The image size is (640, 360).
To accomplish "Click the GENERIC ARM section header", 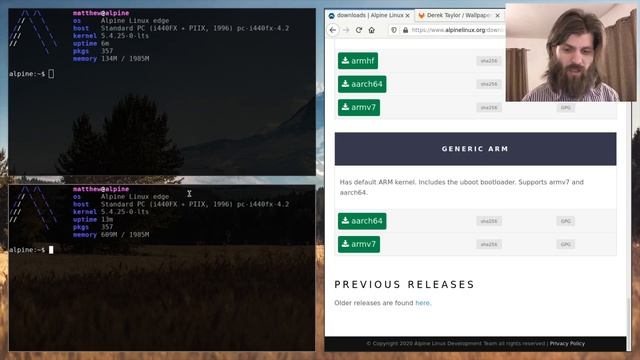I will (x=476, y=149).
